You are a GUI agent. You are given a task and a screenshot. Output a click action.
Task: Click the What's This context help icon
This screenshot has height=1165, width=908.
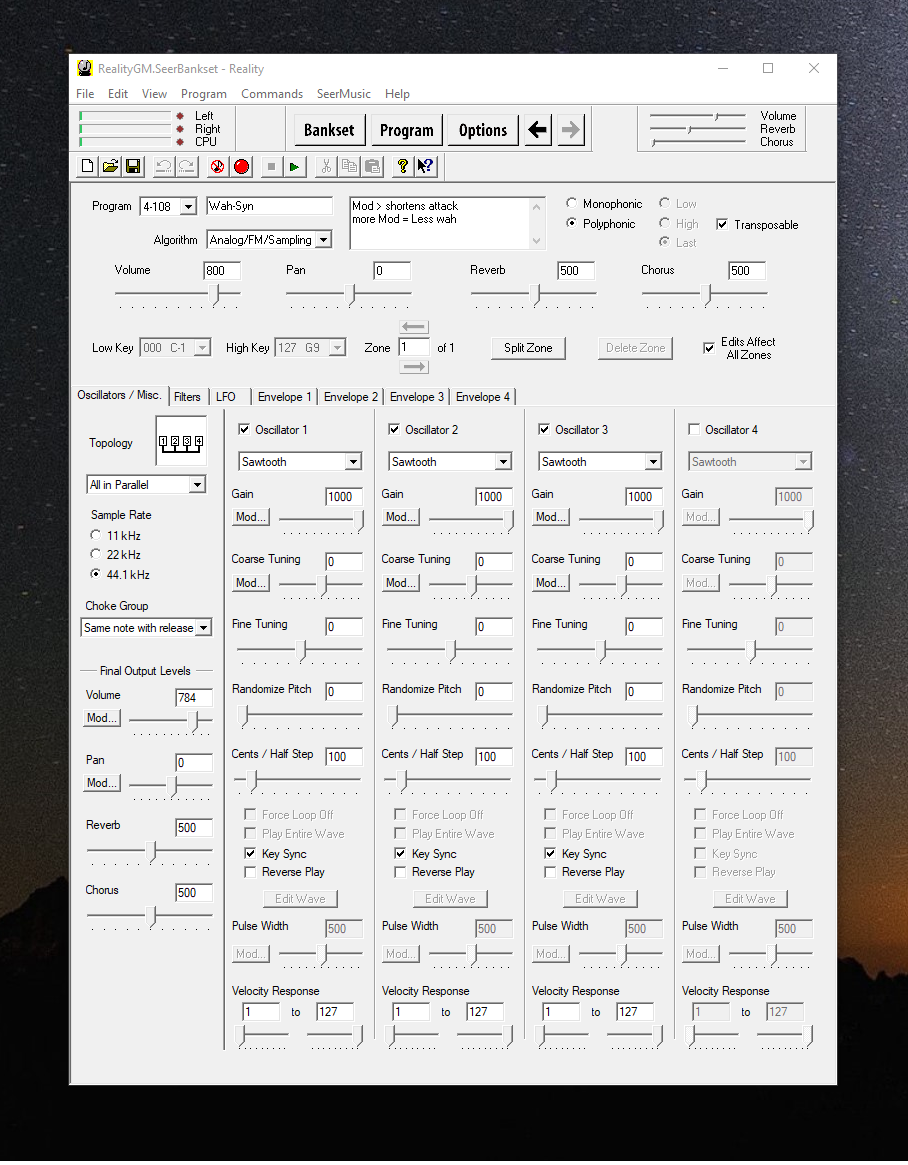click(x=425, y=167)
